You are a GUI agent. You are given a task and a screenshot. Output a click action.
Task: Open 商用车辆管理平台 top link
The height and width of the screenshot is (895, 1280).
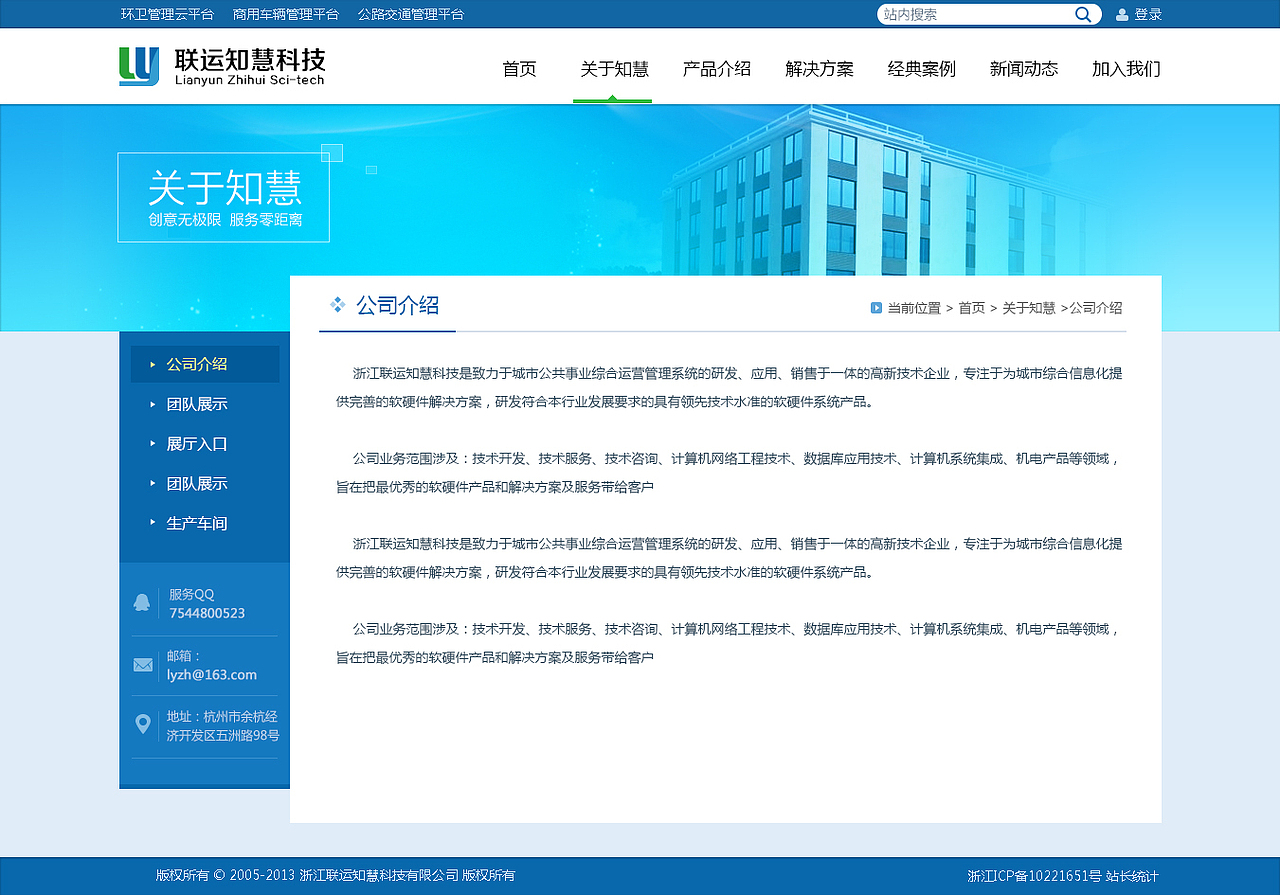pos(286,14)
